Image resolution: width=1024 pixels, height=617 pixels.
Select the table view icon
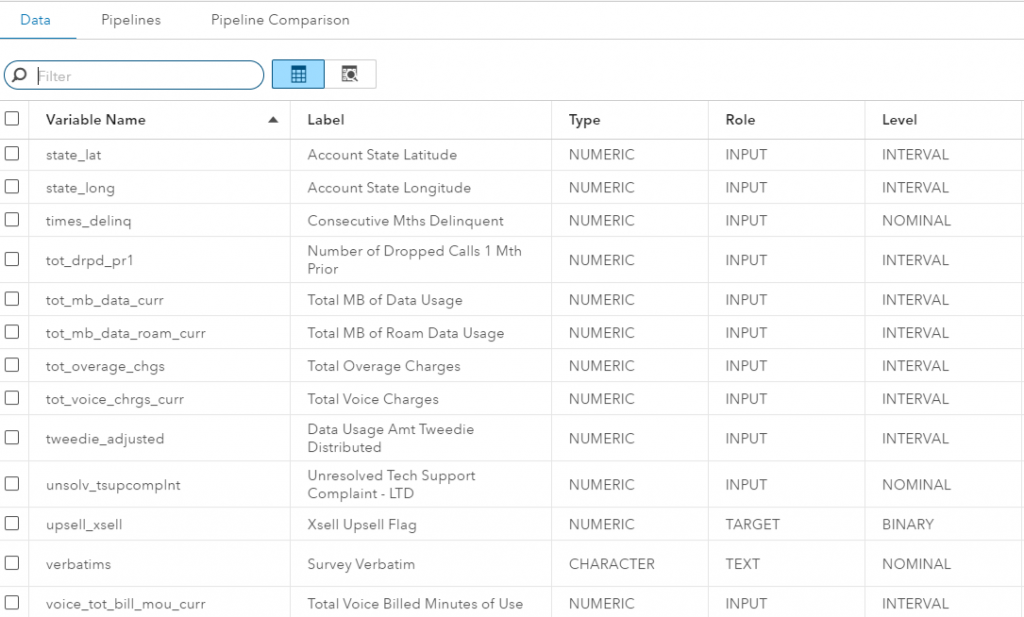(x=297, y=74)
